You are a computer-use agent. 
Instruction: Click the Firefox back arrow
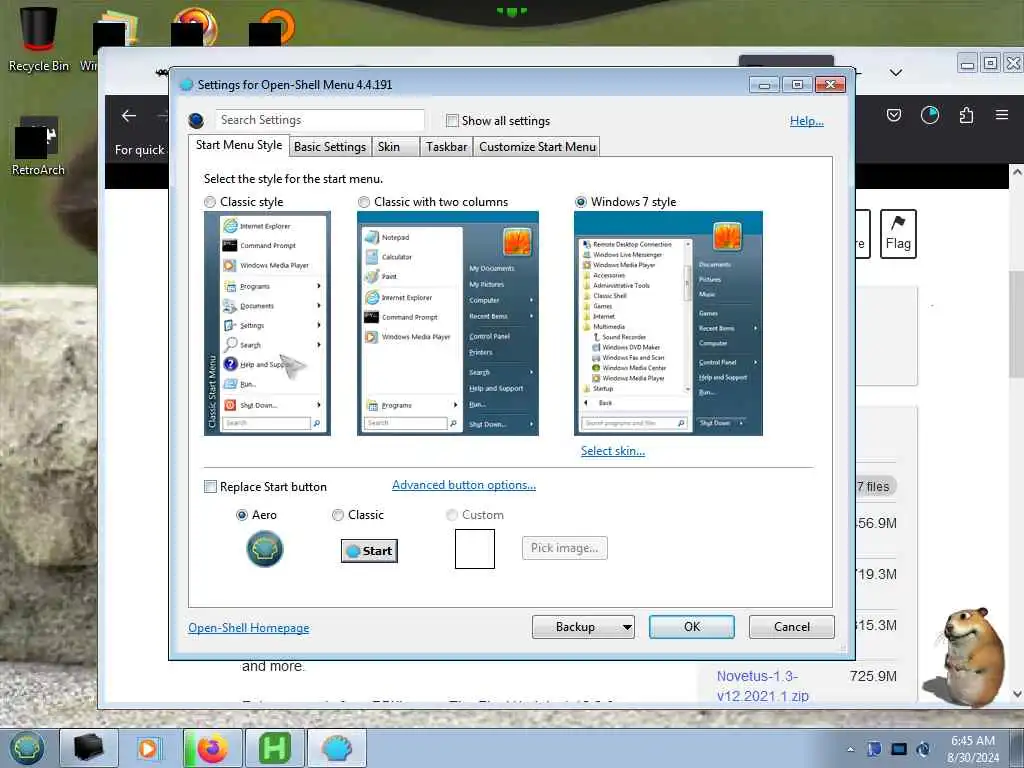click(x=129, y=116)
